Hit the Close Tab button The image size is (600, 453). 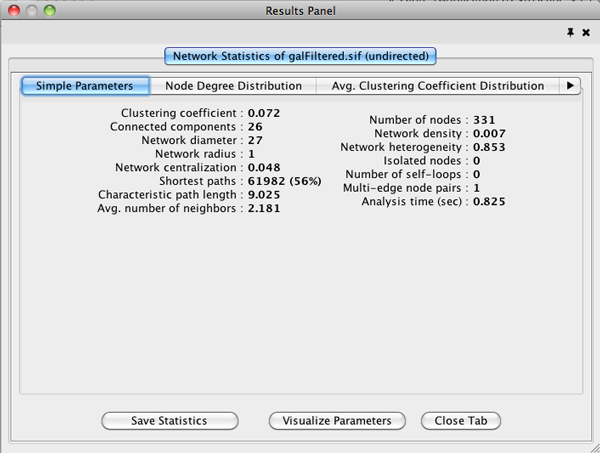[x=461, y=421]
